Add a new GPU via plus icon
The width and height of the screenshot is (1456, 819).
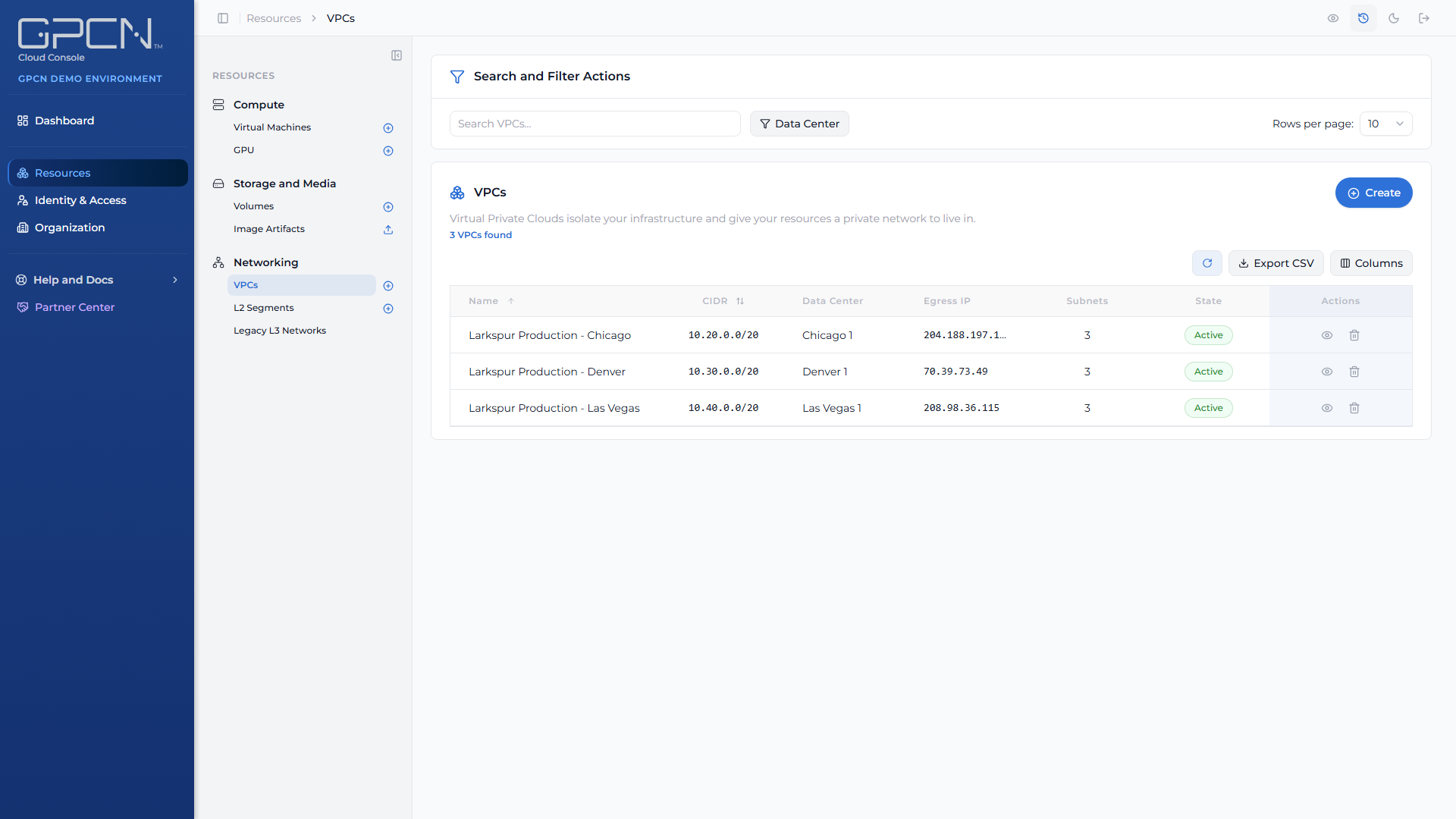click(x=388, y=151)
